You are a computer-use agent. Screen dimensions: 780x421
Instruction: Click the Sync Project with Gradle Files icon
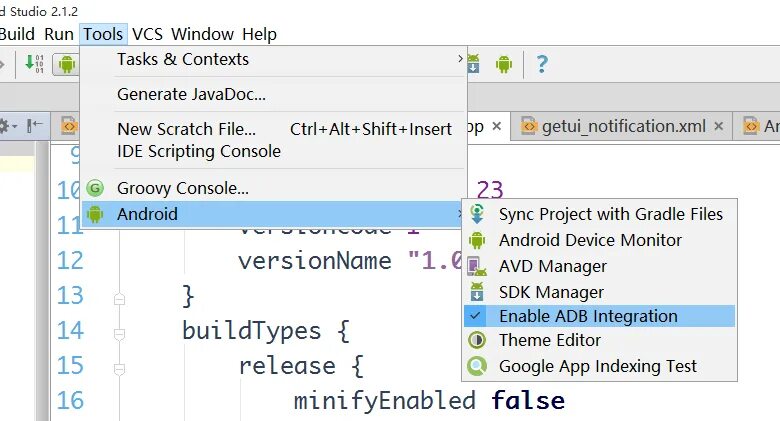[x=479, y=214]
